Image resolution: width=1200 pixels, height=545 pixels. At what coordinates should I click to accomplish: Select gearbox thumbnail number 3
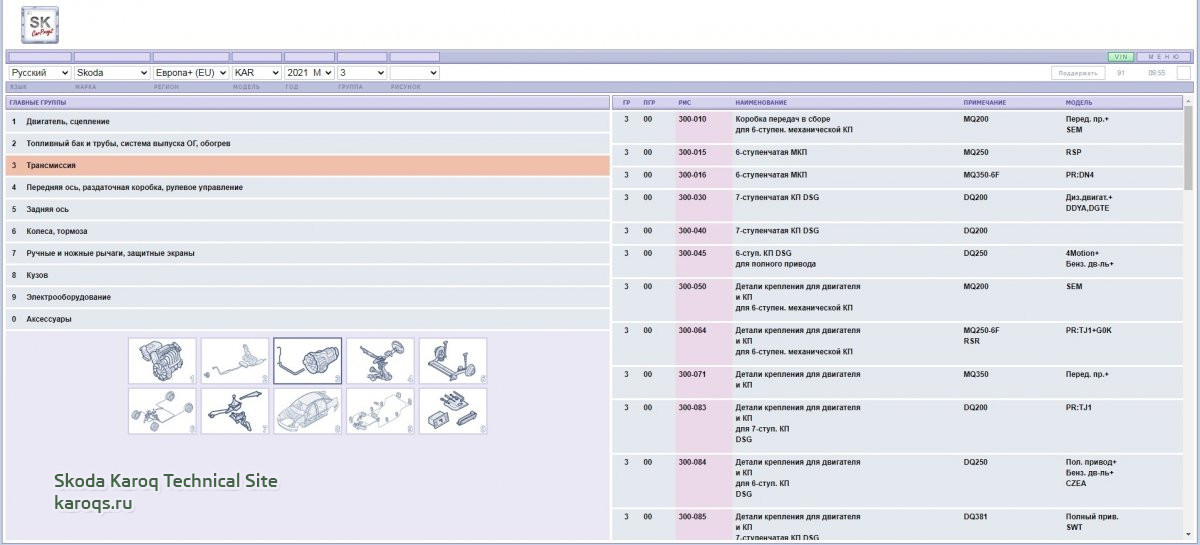308,360
